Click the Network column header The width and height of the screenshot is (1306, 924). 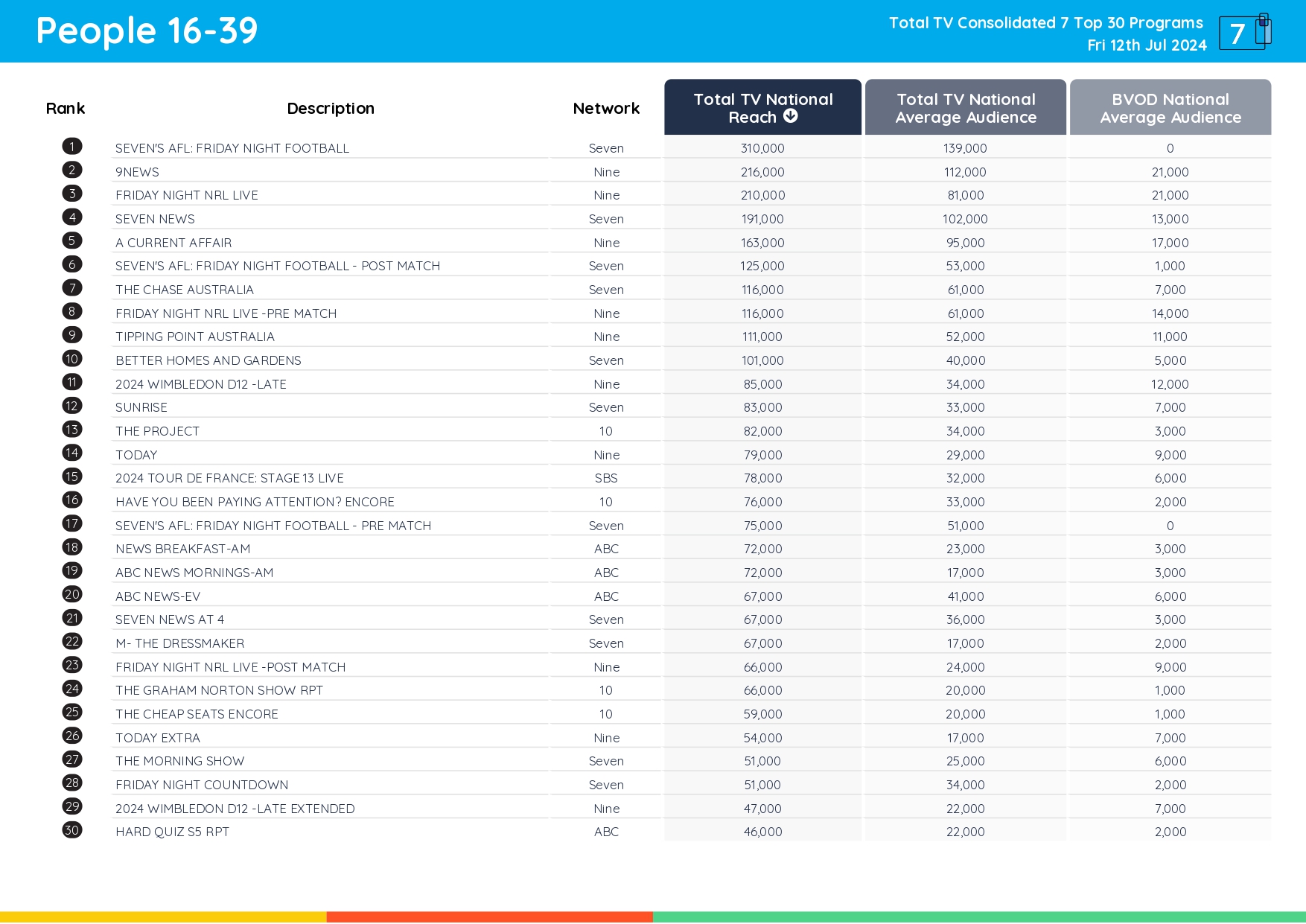(605, 108)
